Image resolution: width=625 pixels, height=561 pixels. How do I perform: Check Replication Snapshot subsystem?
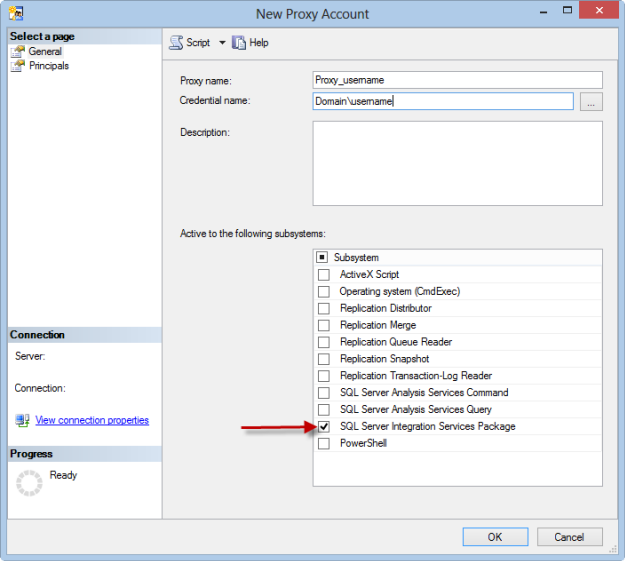[324, 359]
